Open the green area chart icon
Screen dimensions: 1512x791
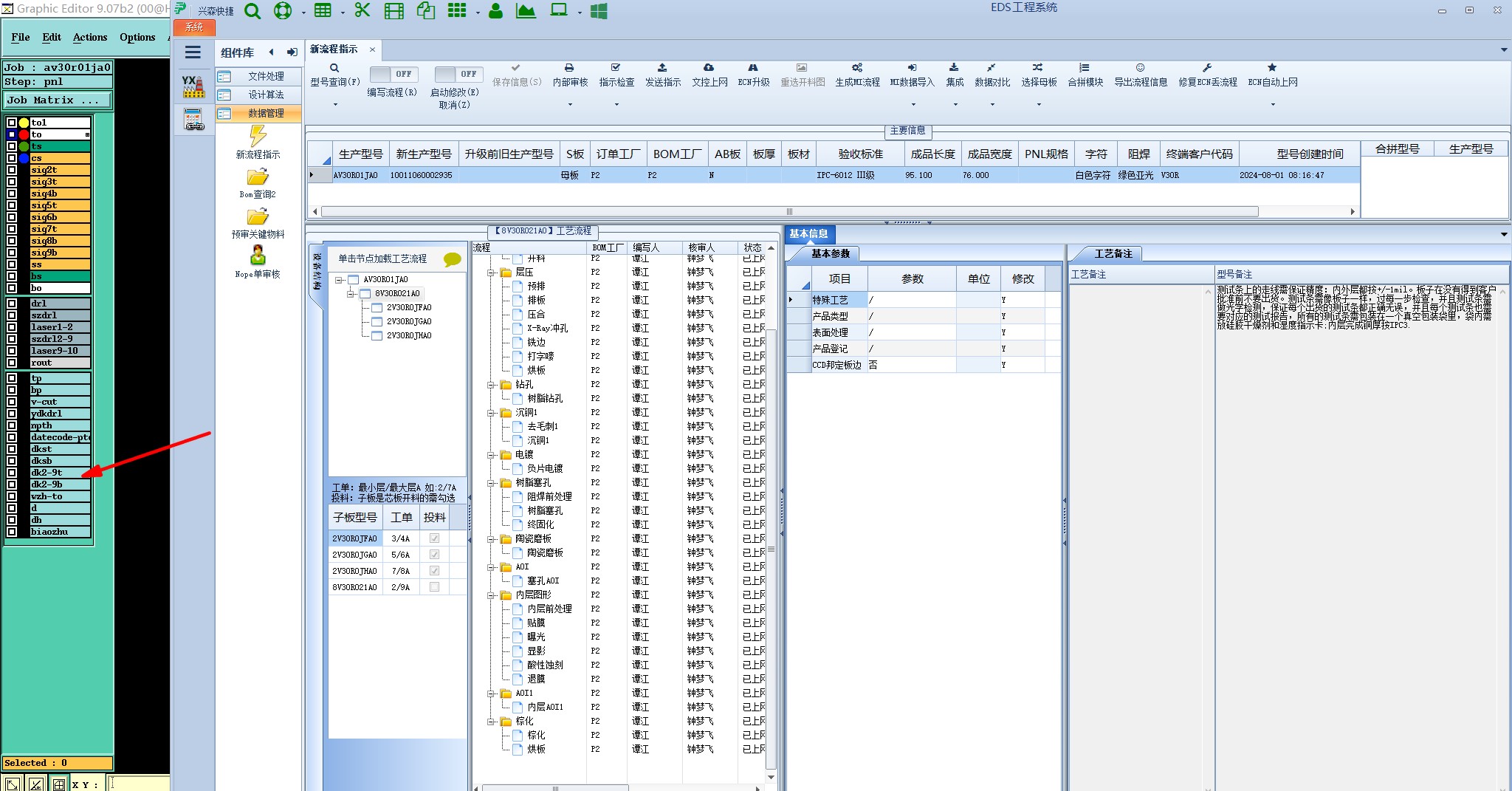click(x=526, y=11)
